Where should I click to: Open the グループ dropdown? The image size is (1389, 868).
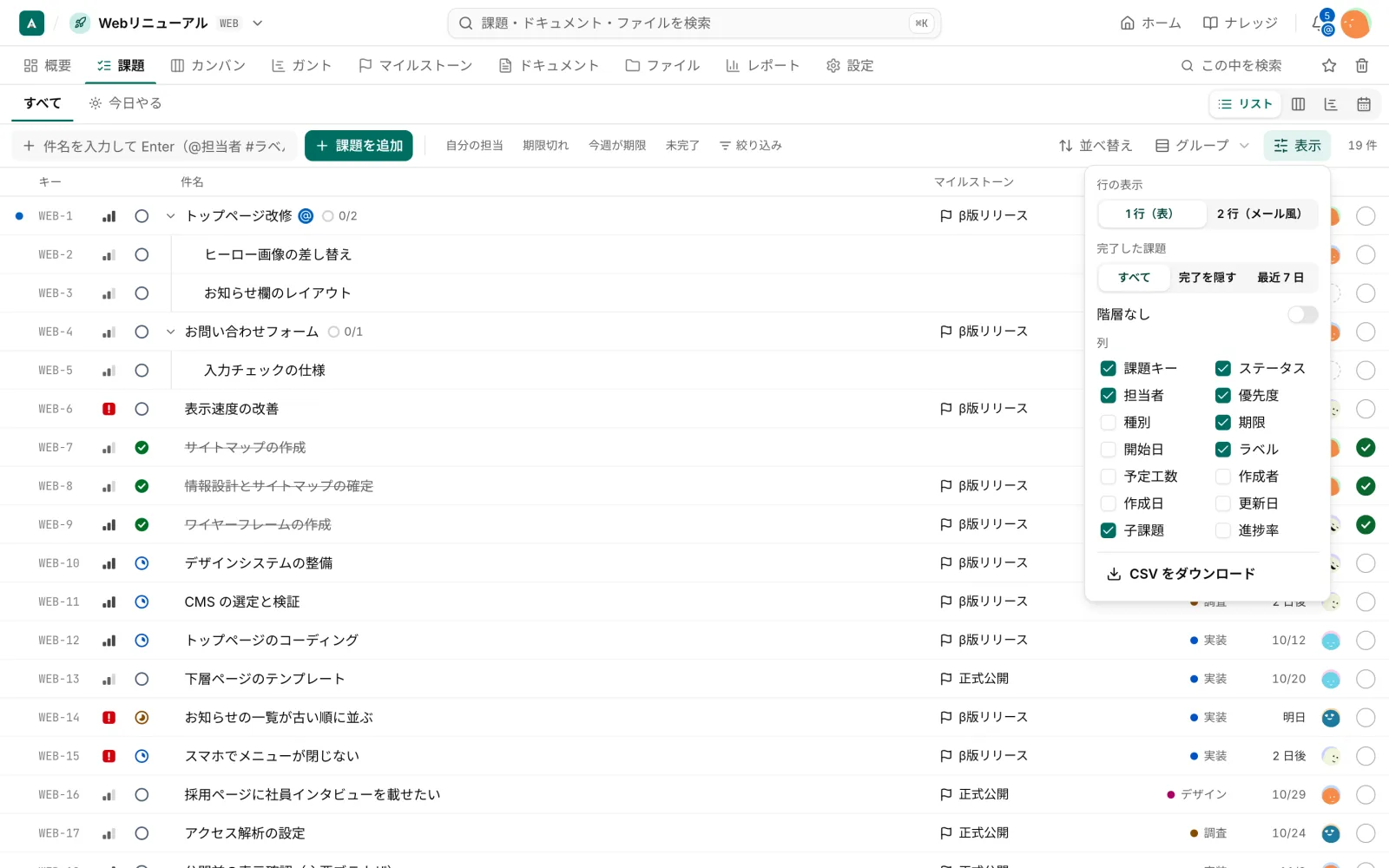(1201, 146)
